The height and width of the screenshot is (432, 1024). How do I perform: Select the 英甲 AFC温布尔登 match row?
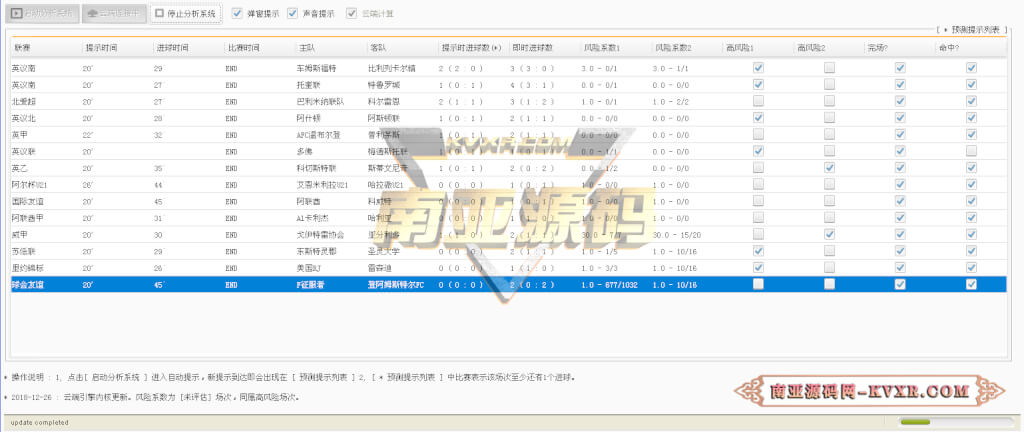click(509, 134)
